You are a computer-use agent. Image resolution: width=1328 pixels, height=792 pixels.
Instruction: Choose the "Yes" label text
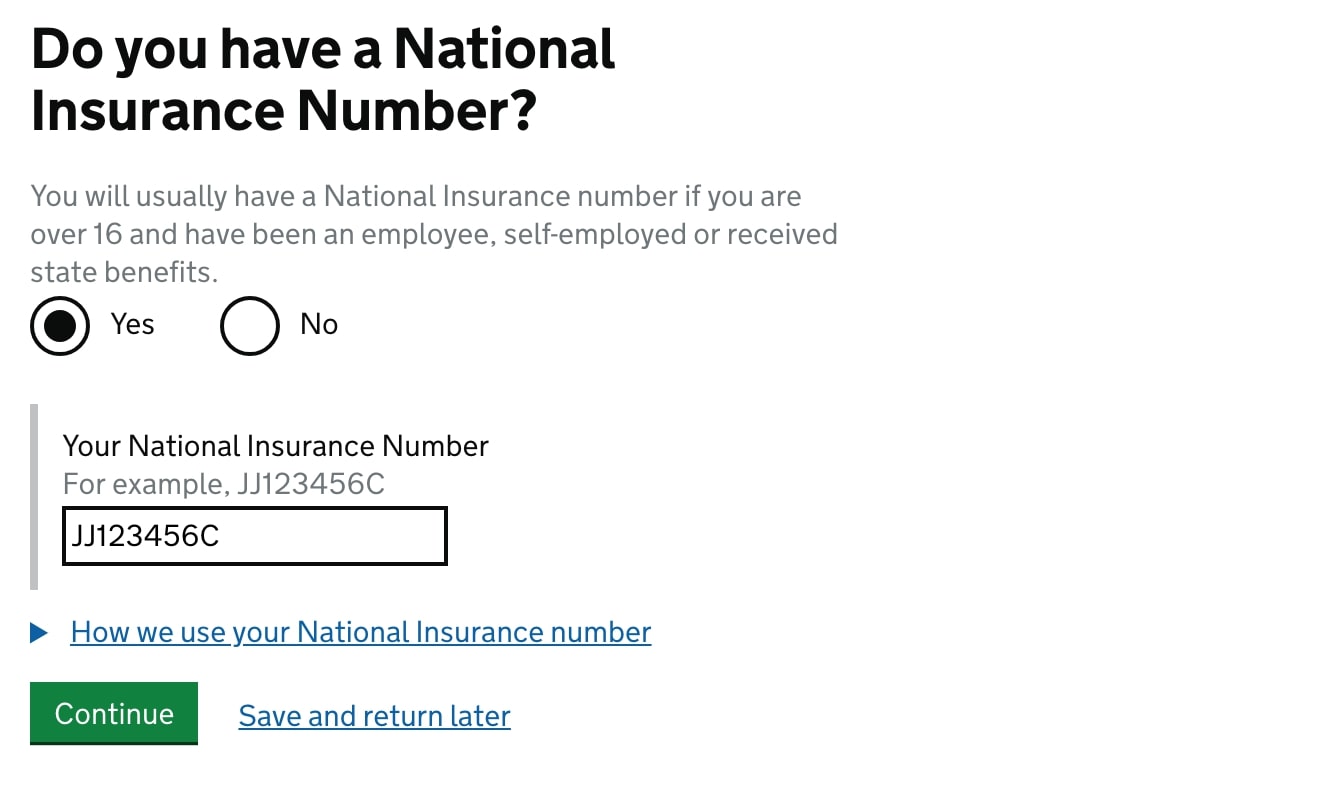point(133,324)
